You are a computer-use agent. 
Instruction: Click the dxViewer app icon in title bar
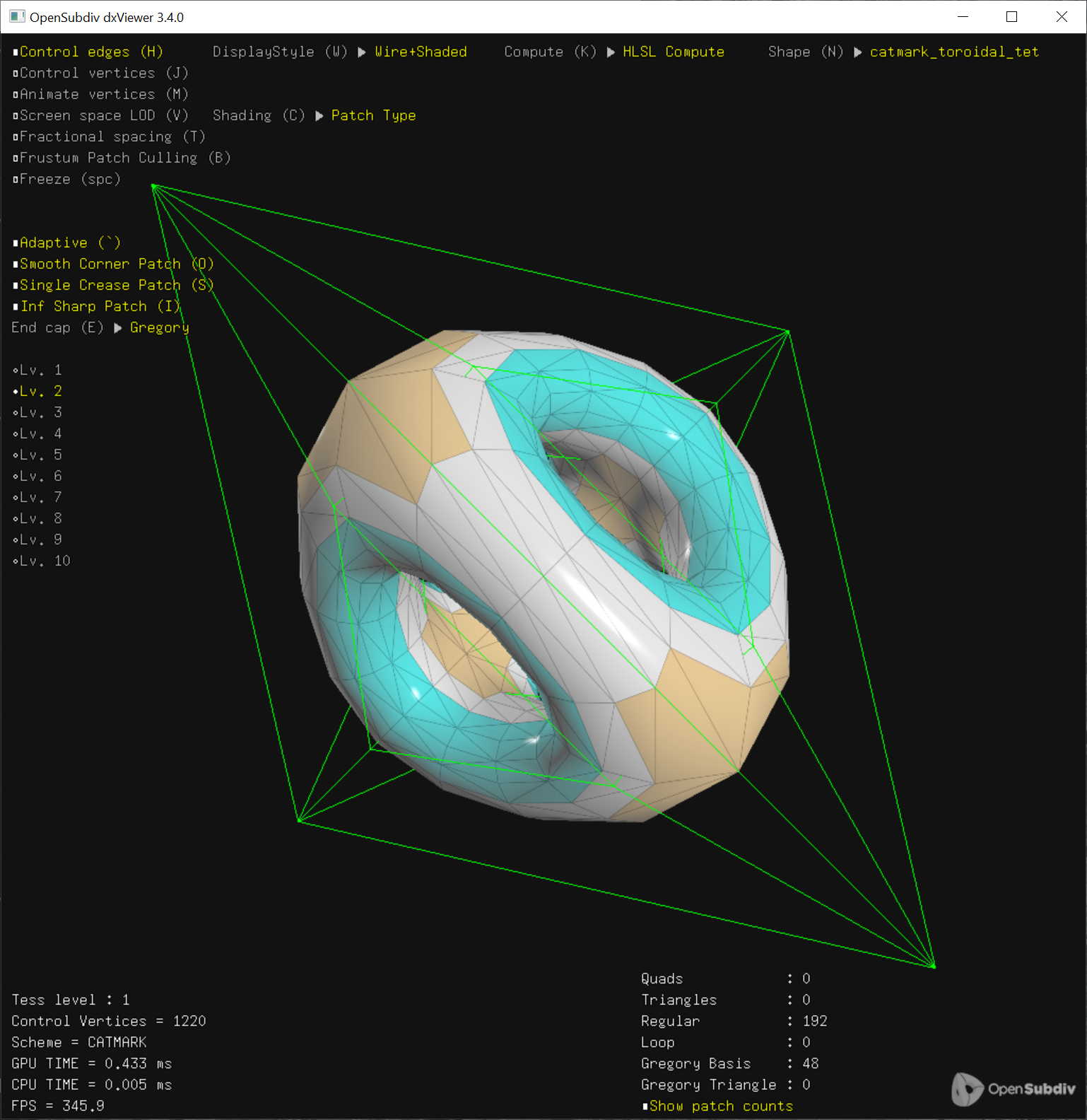click(x=17, y=17)
